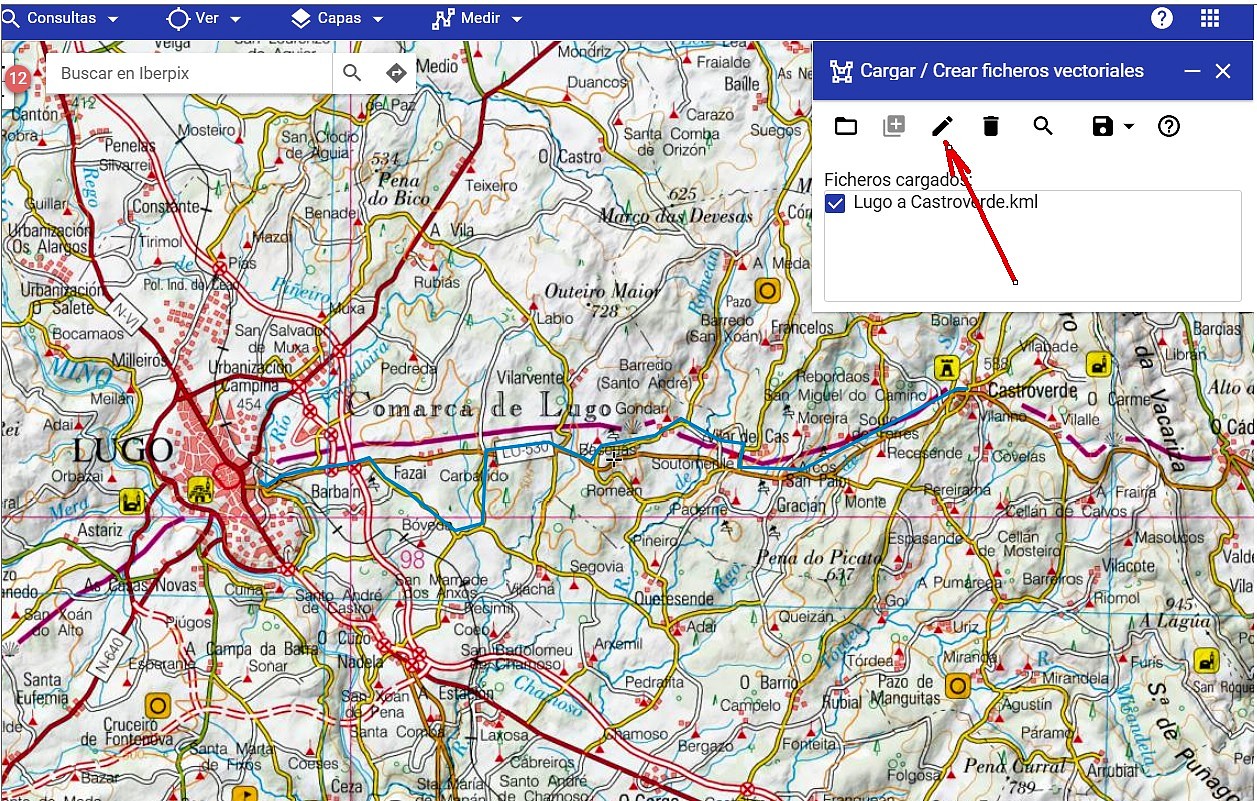Open the Medir measure menu
Image resolution: width=1257 pixels, height=801 pixels.
[x=478, y=18]
